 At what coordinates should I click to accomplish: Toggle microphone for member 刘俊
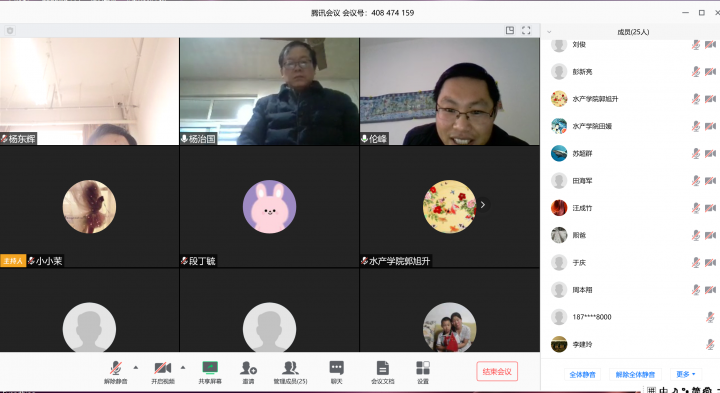[696, 45]
